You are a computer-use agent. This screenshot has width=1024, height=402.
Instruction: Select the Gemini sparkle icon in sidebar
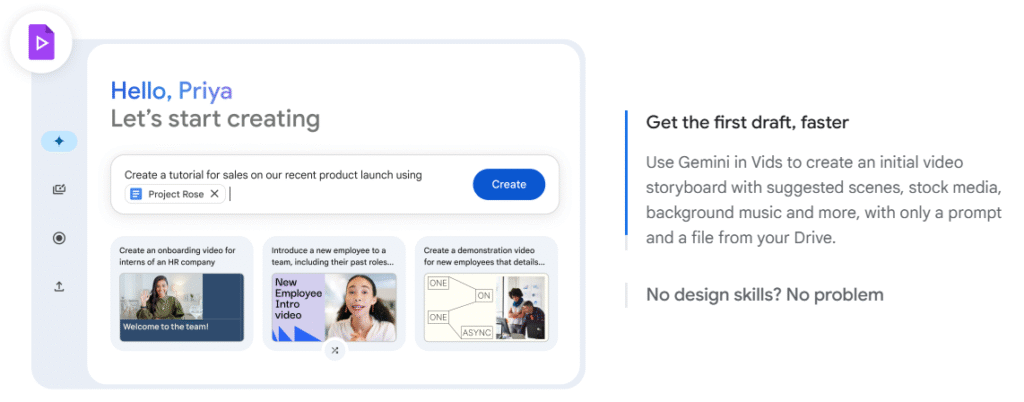(x=59, y=141)
